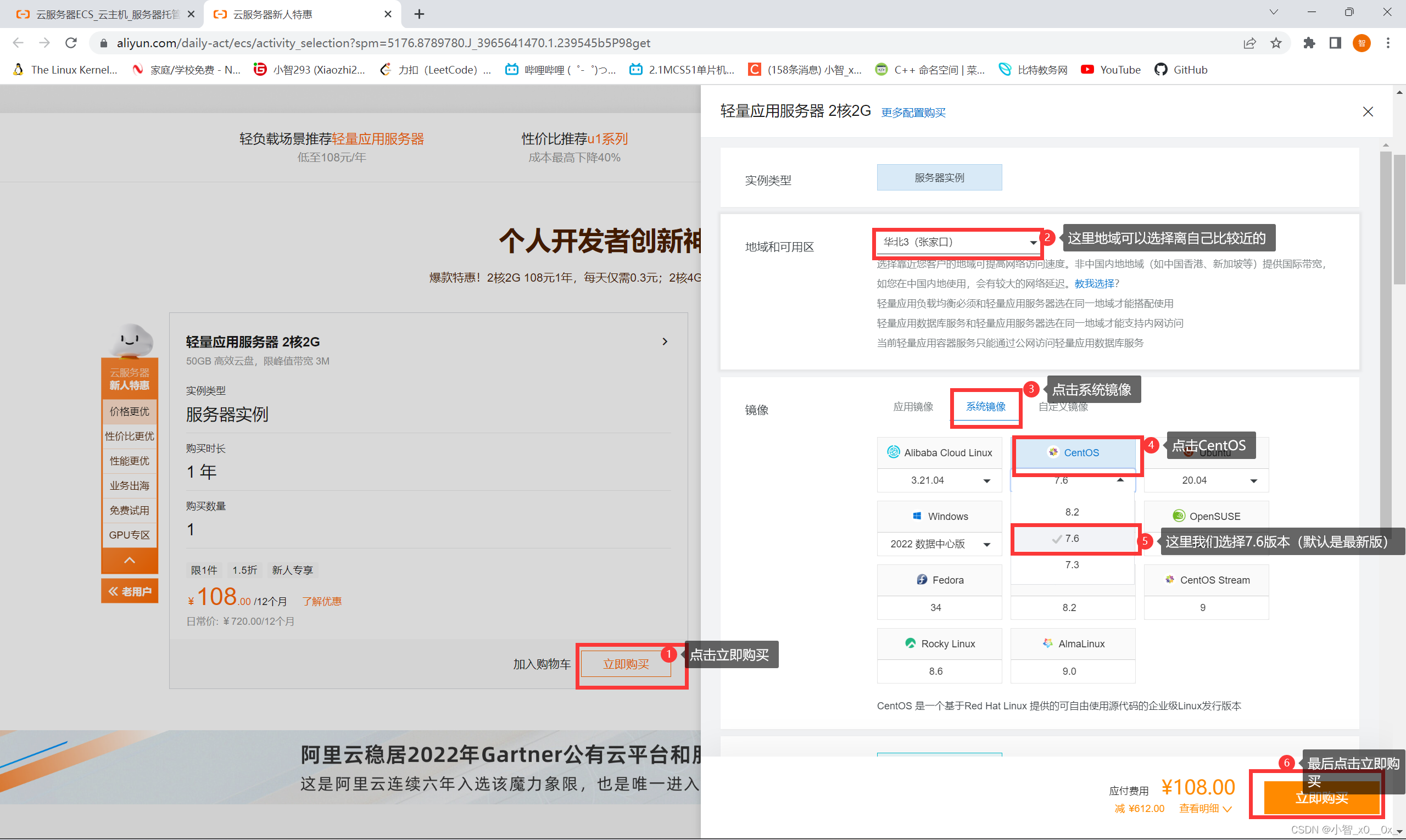Open the 2.1MCS51单片机 bookmark
Screen dimensions: 1406x840
pos(682,70)
